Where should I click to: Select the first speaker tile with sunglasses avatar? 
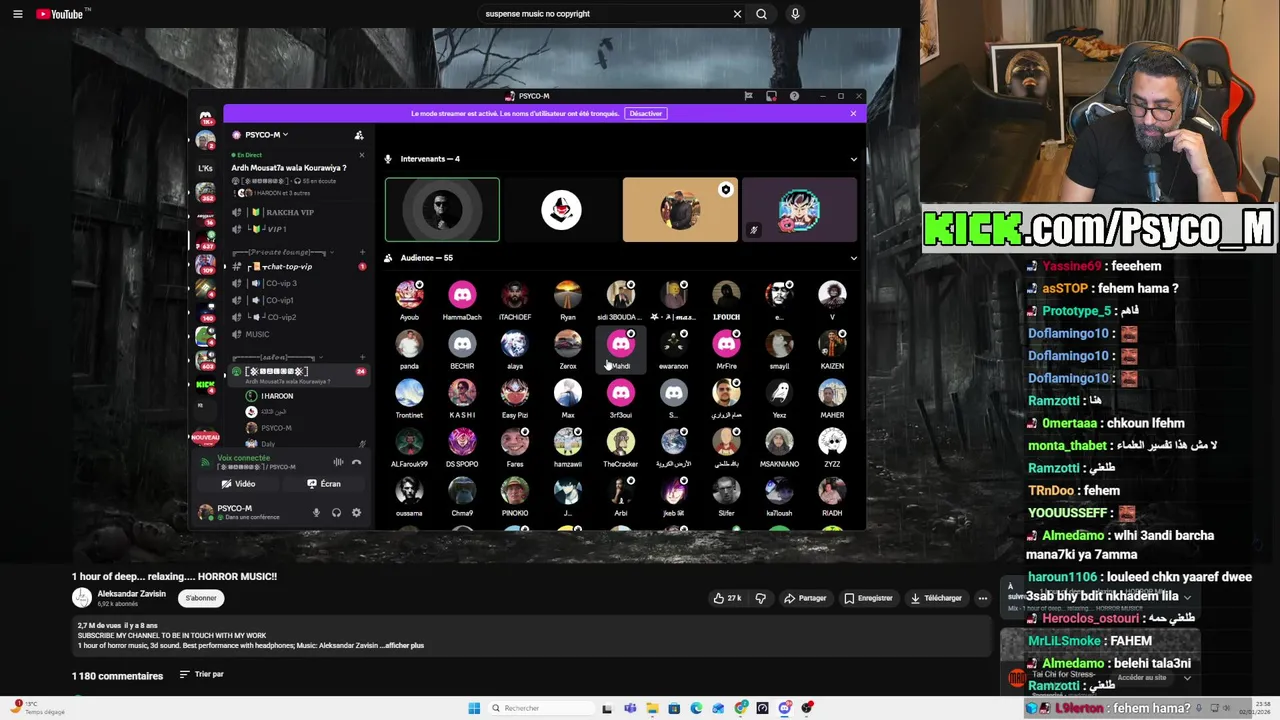(442, 210)
